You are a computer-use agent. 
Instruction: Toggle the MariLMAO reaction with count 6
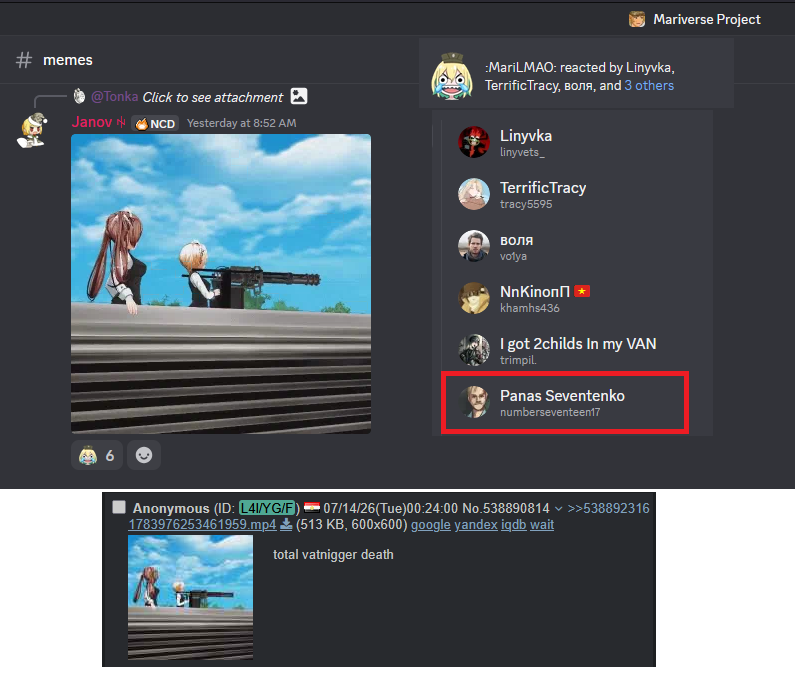pos(97,455)
